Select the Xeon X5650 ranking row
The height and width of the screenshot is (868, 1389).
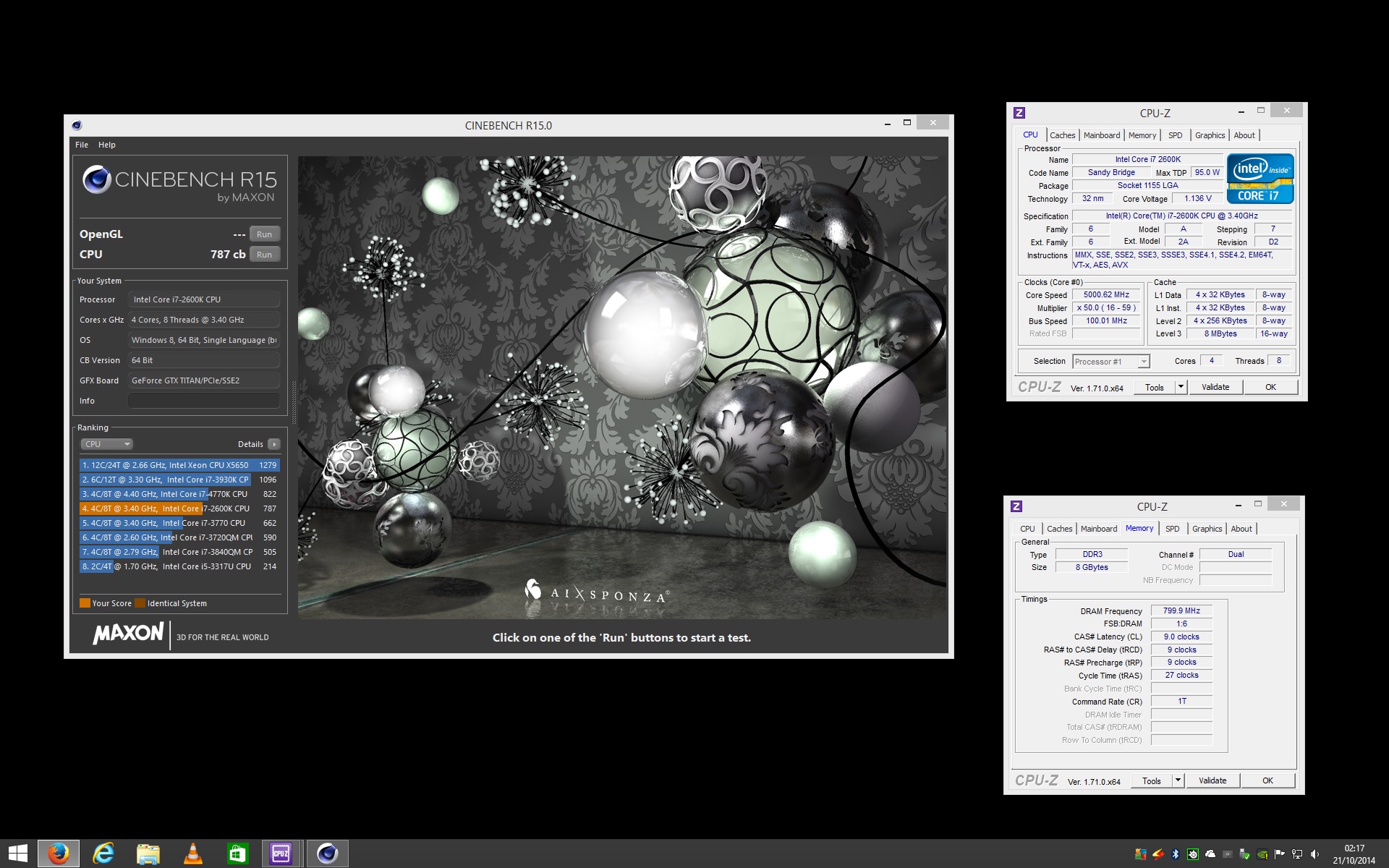point(179,465)
